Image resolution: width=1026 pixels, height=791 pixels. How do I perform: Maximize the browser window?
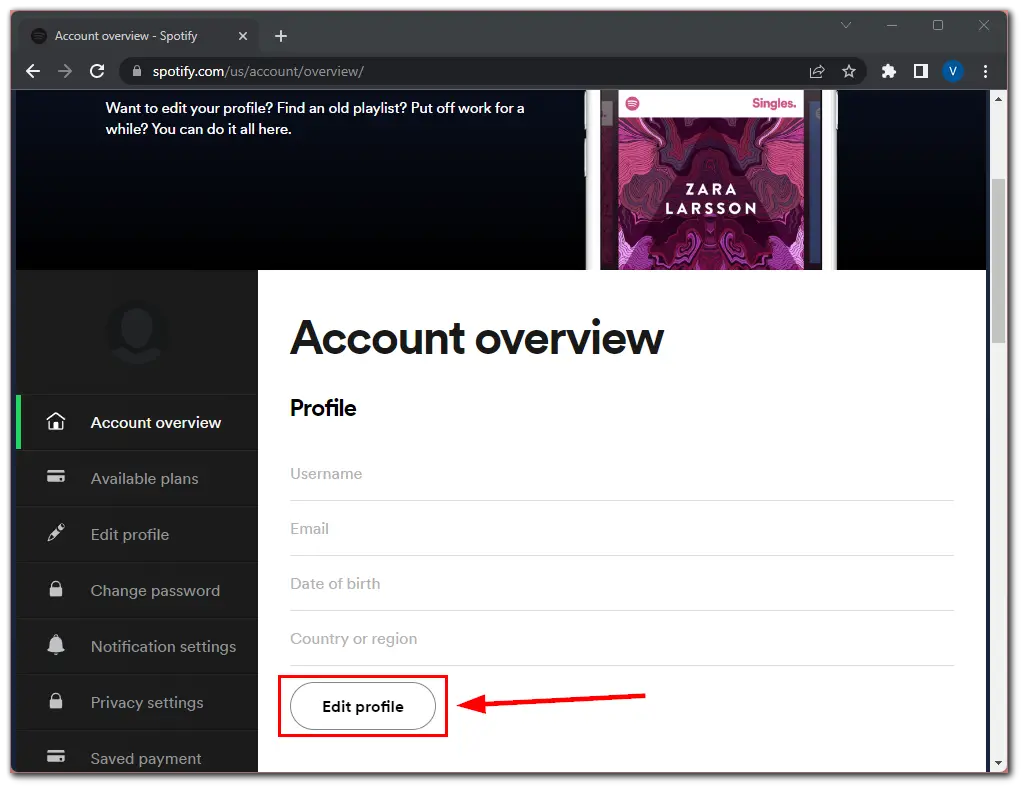click(x=938, y=25)
